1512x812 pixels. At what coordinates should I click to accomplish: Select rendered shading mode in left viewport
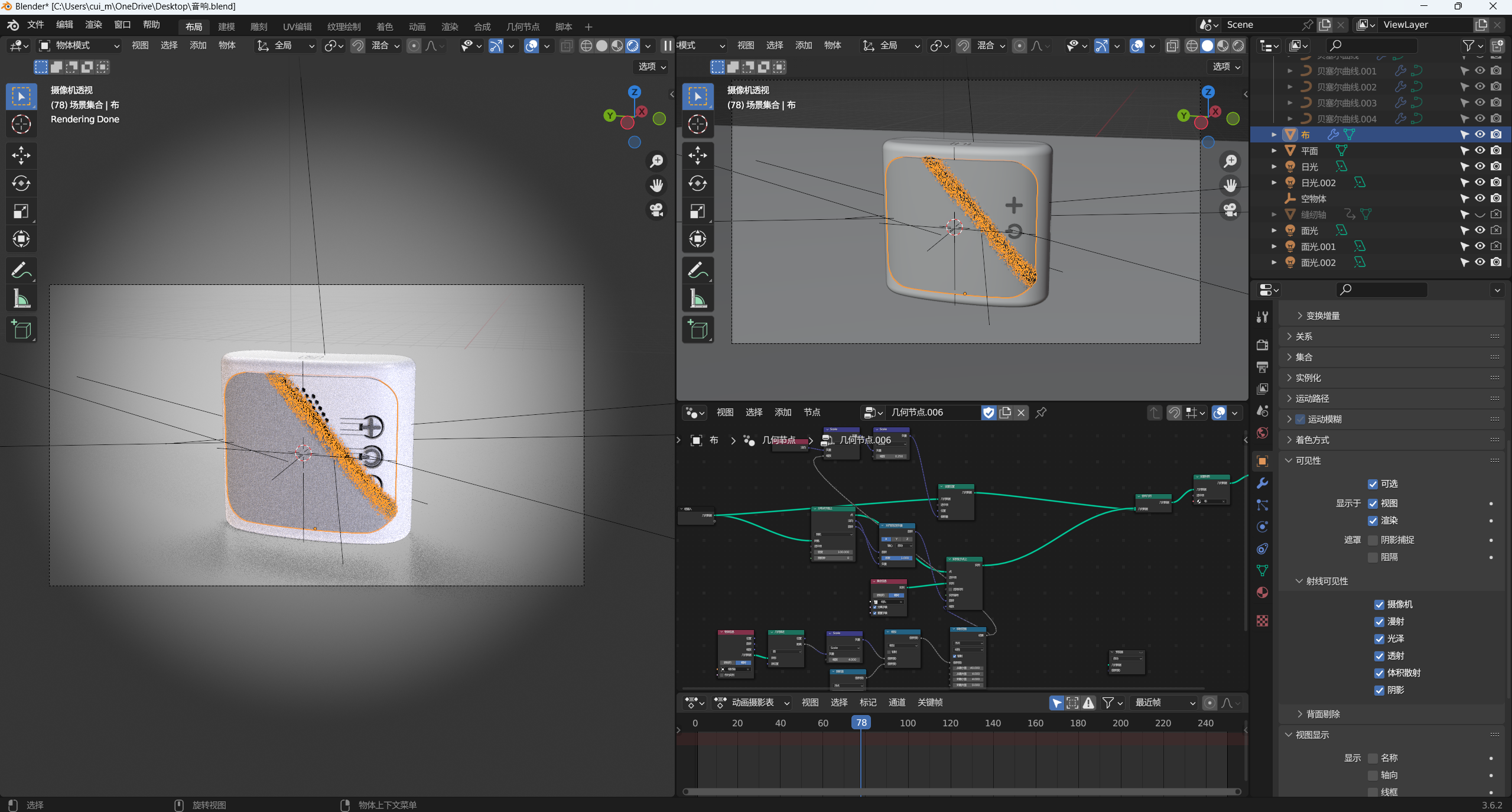coord(633,46)
